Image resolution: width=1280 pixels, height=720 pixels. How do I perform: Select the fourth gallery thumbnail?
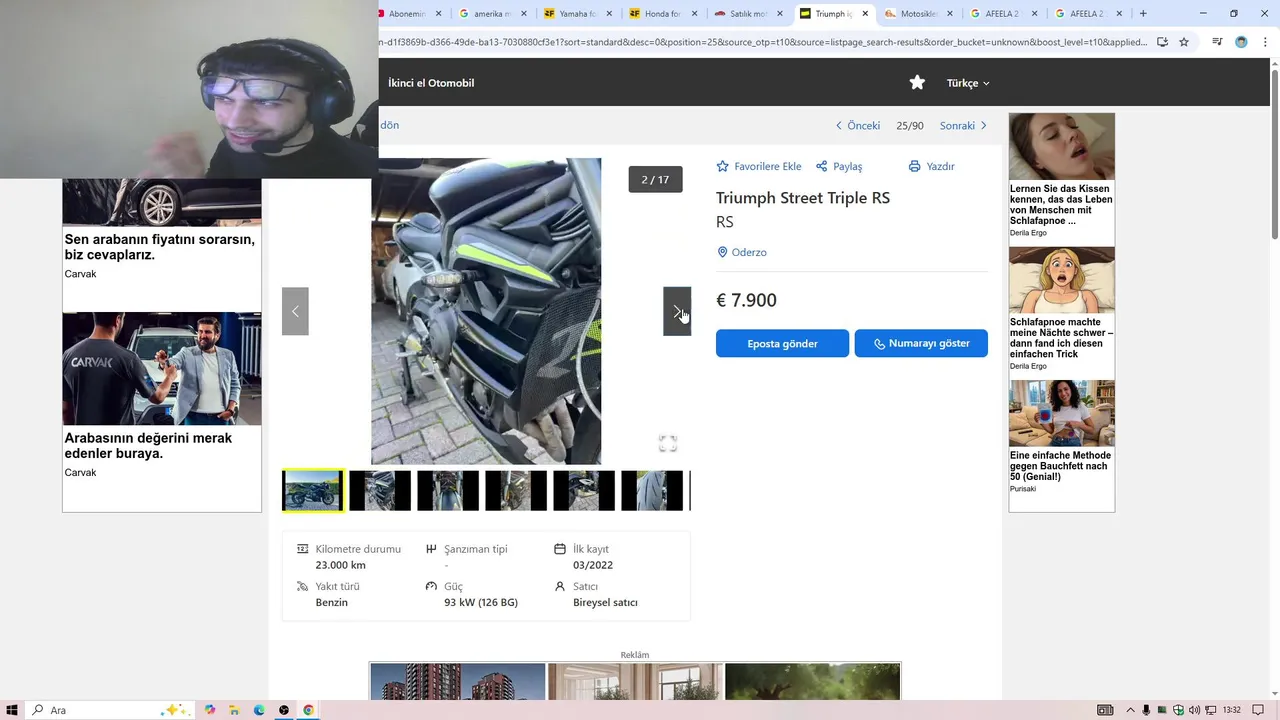coord(516,491)
